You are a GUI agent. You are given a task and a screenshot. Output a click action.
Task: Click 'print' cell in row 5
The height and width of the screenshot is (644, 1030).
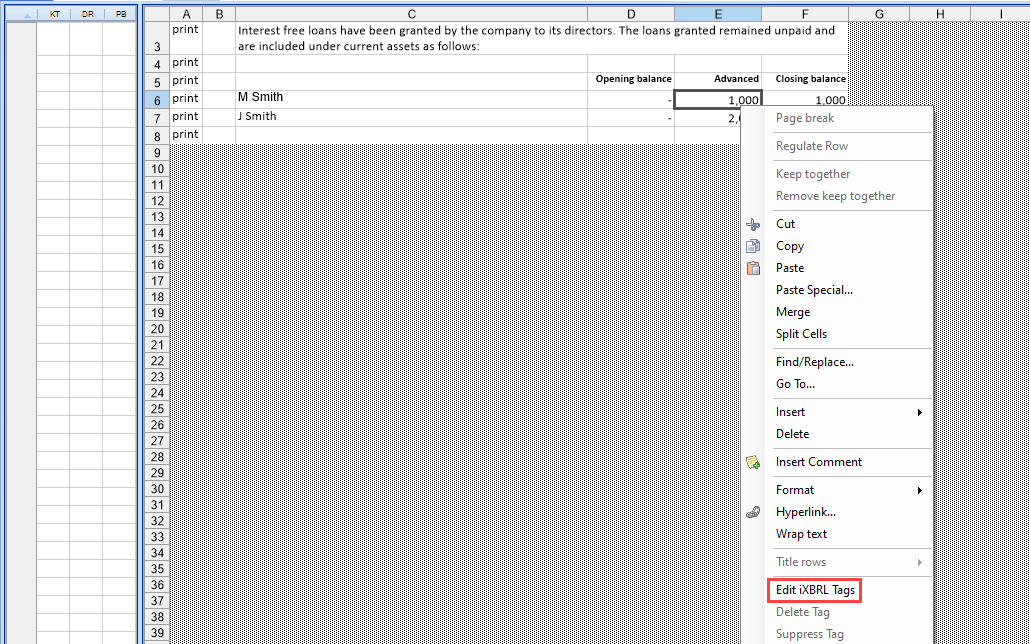coord(186,81)
